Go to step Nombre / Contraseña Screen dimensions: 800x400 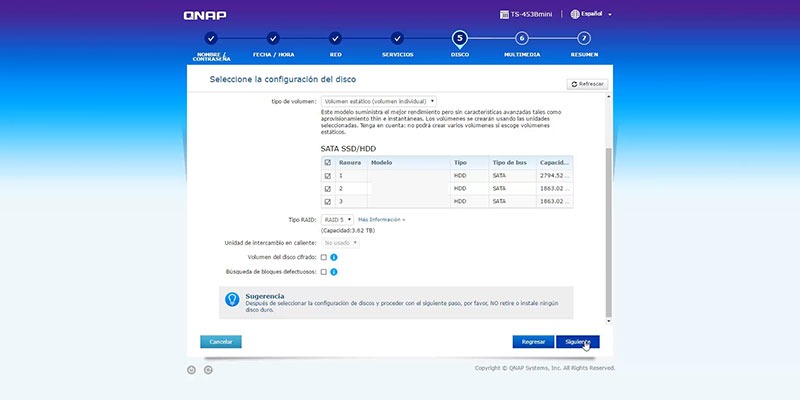(211, 46)
